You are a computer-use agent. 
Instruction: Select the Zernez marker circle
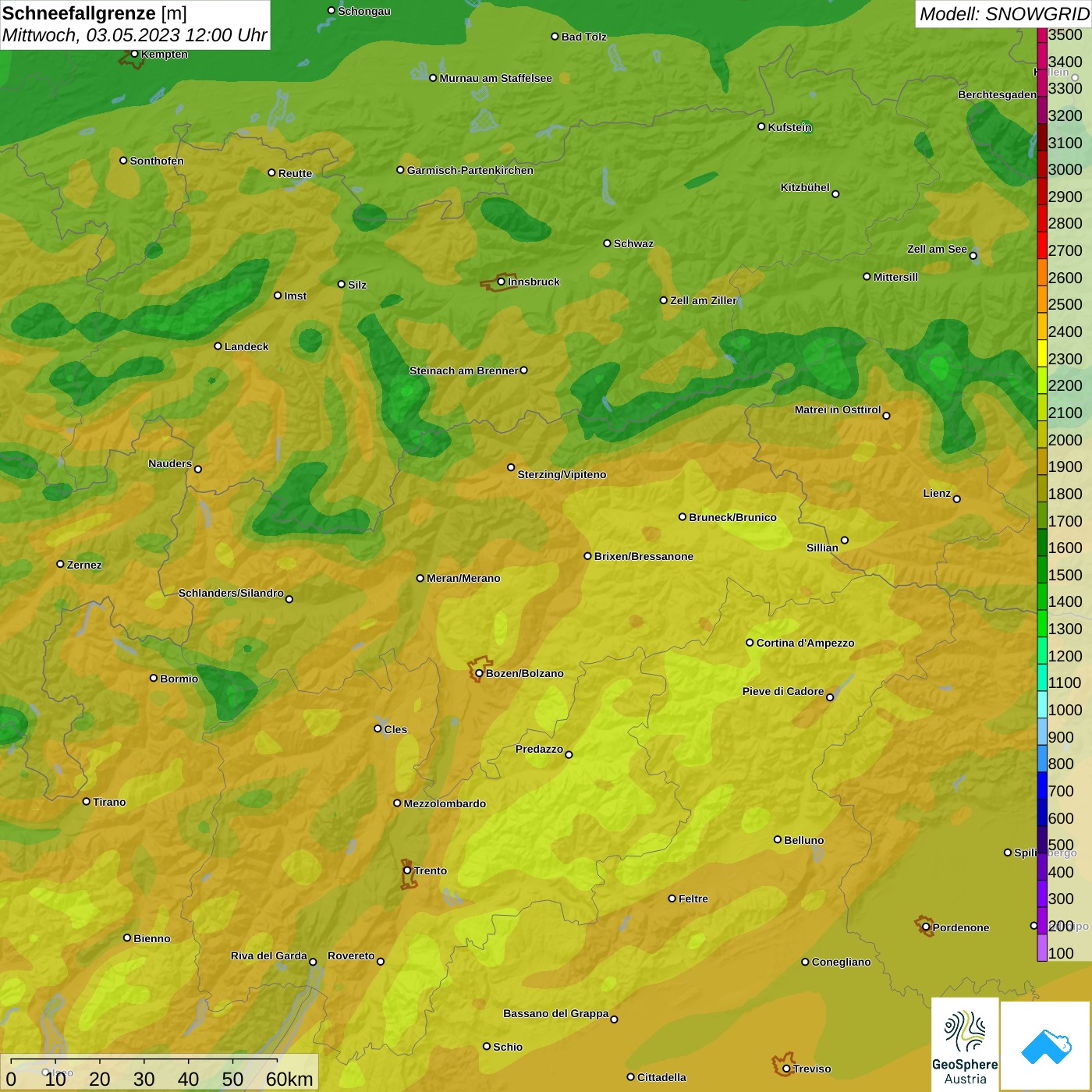click(61, 564)
